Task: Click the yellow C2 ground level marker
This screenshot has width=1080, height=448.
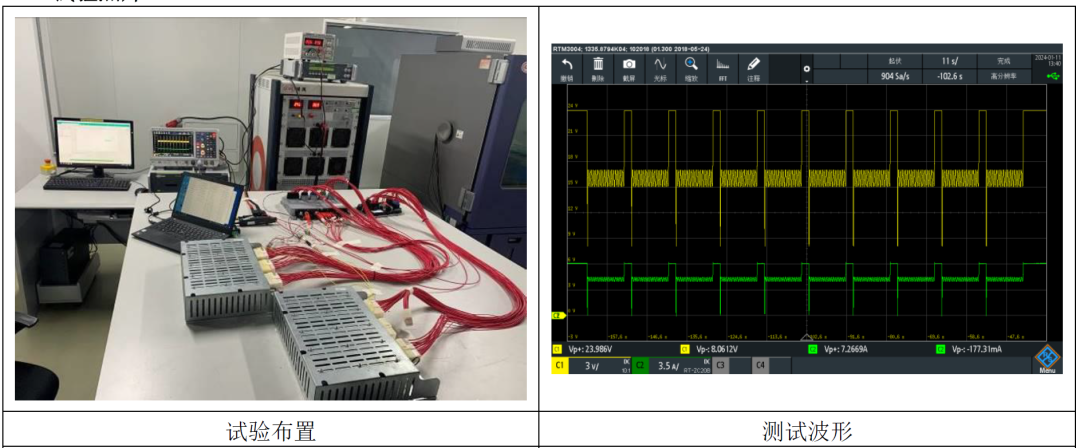Action: click(557, 316)
